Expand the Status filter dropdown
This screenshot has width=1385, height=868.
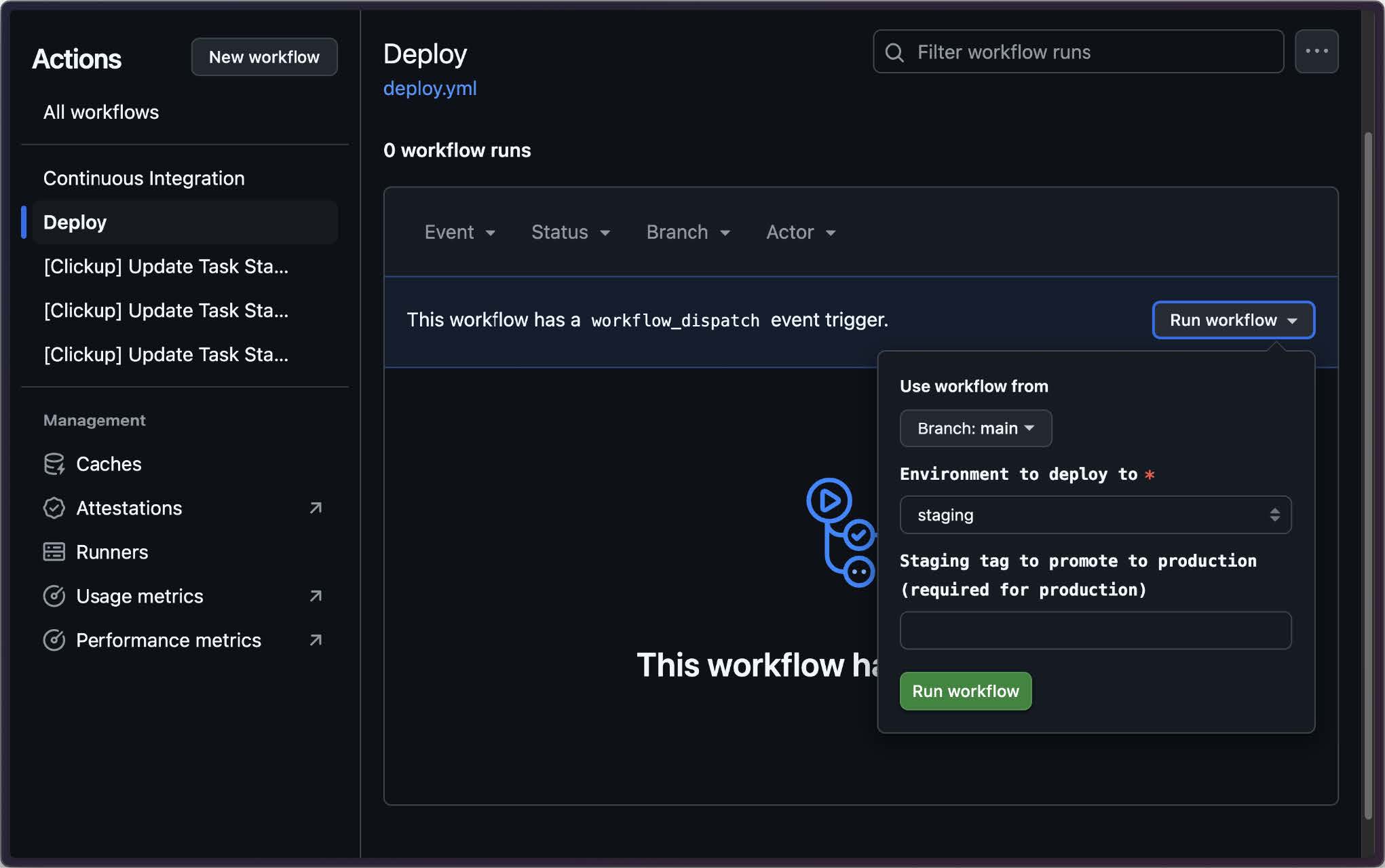pyautogui.click(x=570, y=232)
